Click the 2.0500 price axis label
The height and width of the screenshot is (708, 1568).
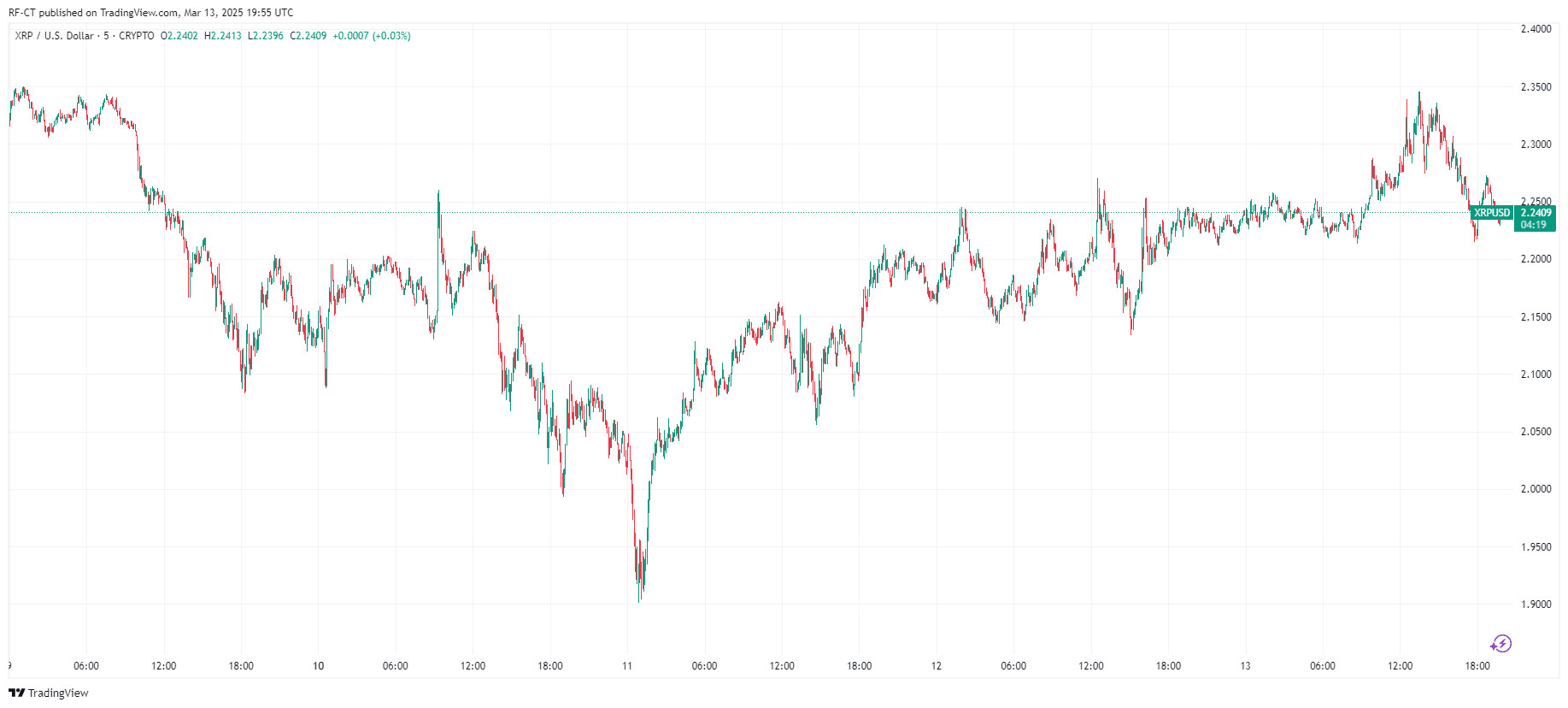click(x=1536, y=432)
